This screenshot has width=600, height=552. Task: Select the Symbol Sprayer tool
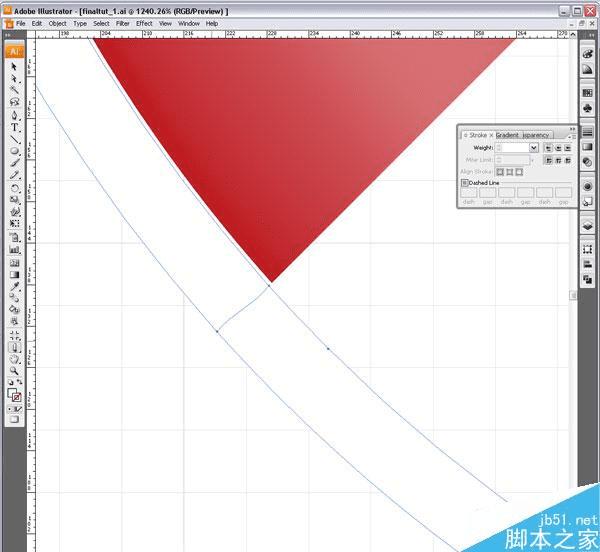click(x=14, y=237)
